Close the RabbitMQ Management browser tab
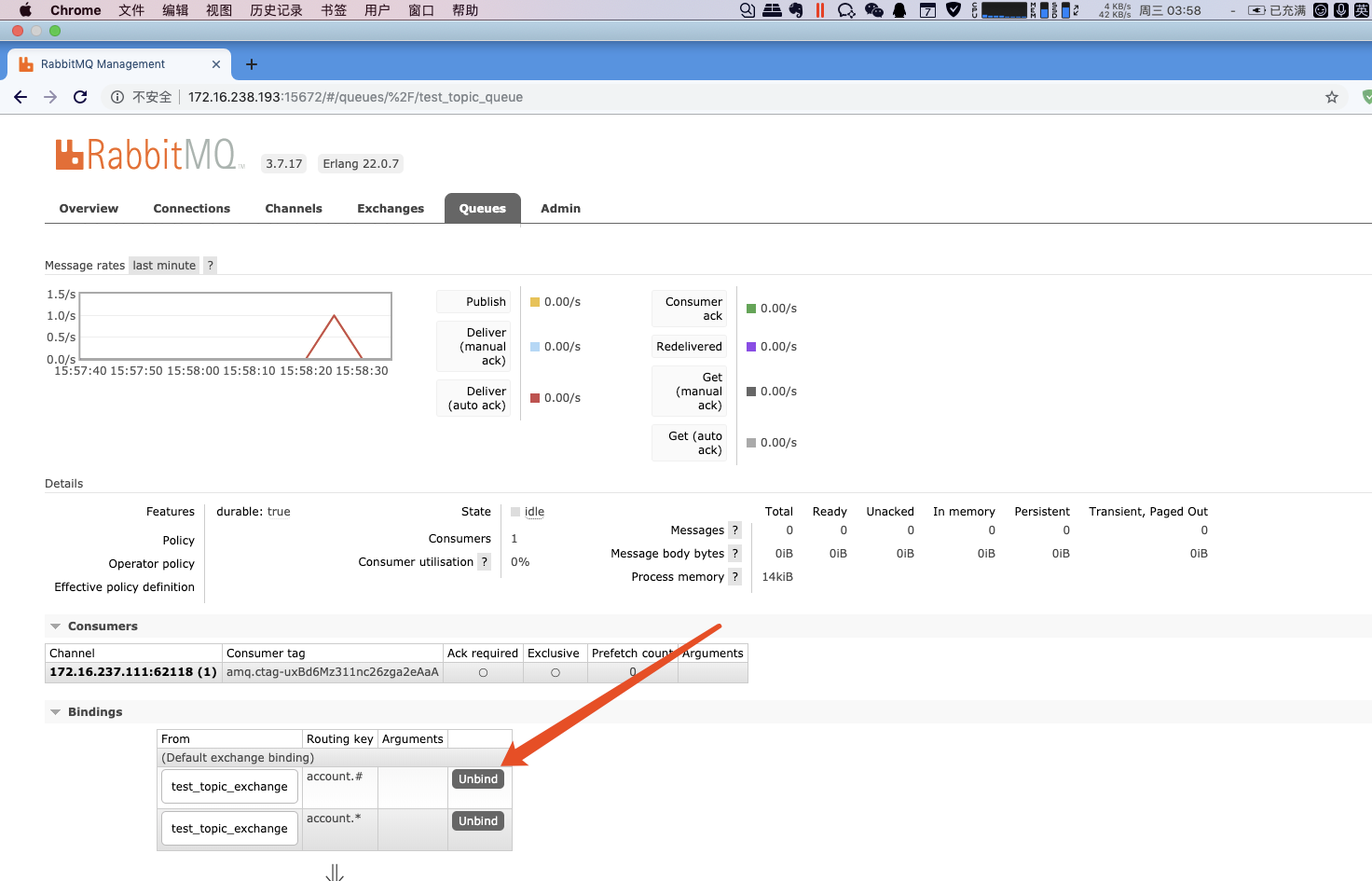This screenshot has height=881, width=1372. (216, 64)
